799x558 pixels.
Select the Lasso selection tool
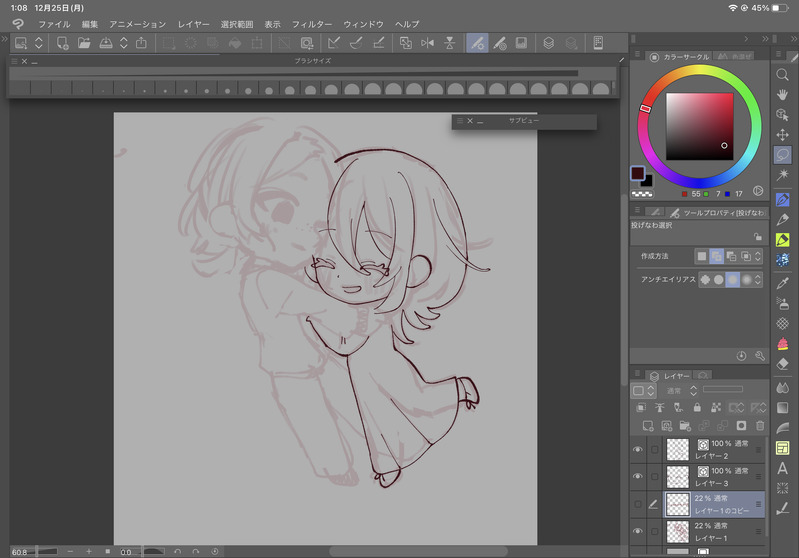pyautogui.click(x=782, y=155)
